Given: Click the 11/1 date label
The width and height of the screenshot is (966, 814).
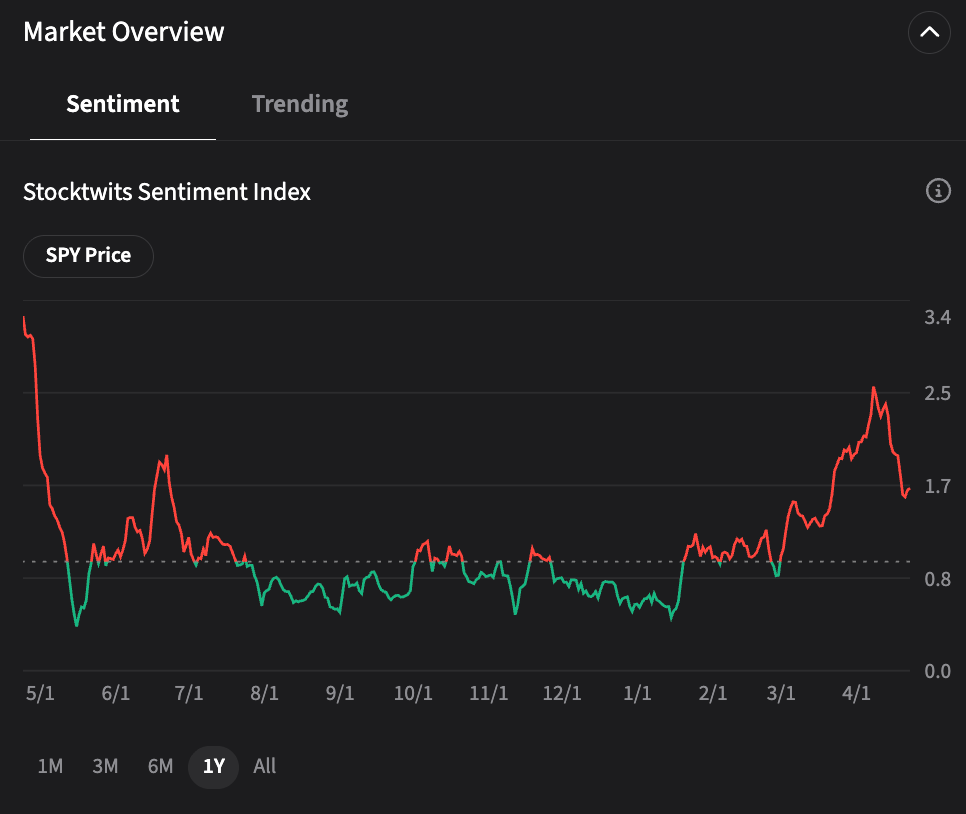Looking at the screenshot, I should point(489,693).
